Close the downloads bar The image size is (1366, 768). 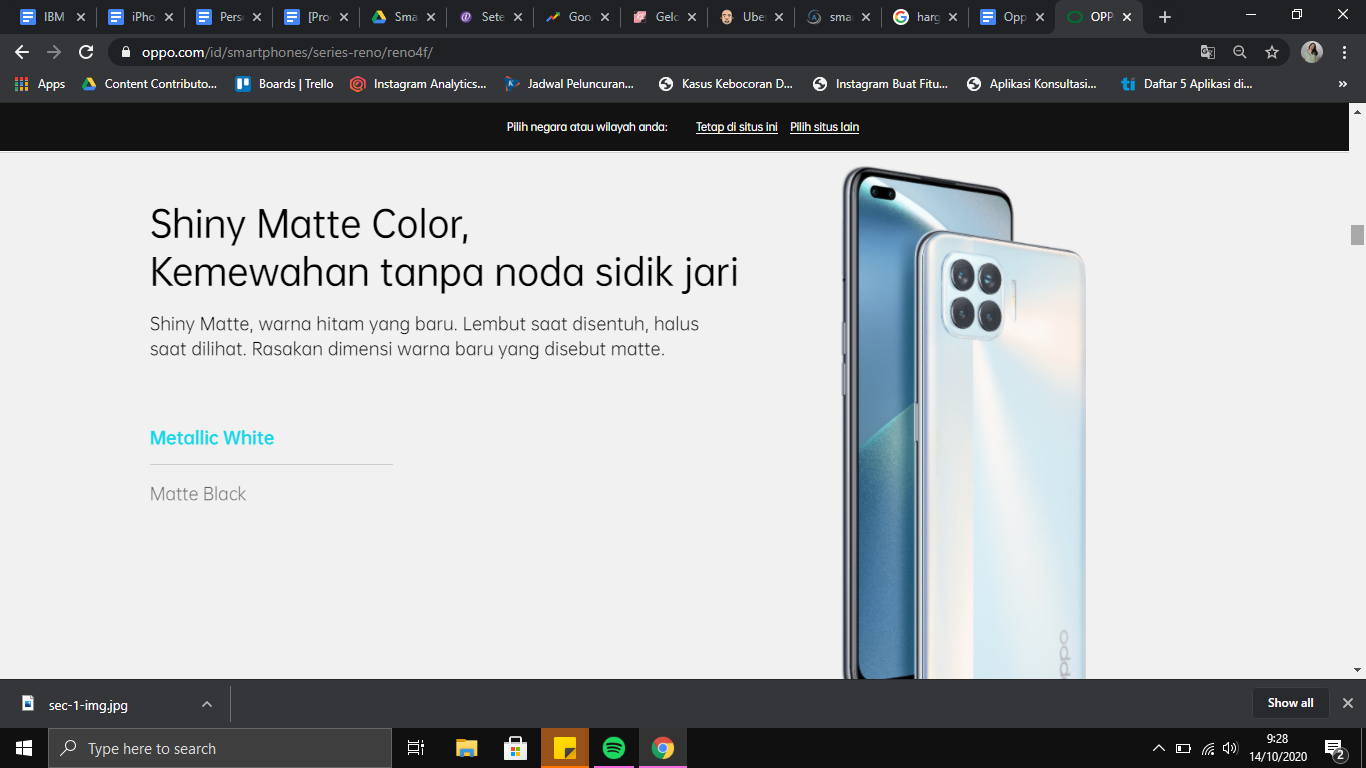pos(1347,703)
